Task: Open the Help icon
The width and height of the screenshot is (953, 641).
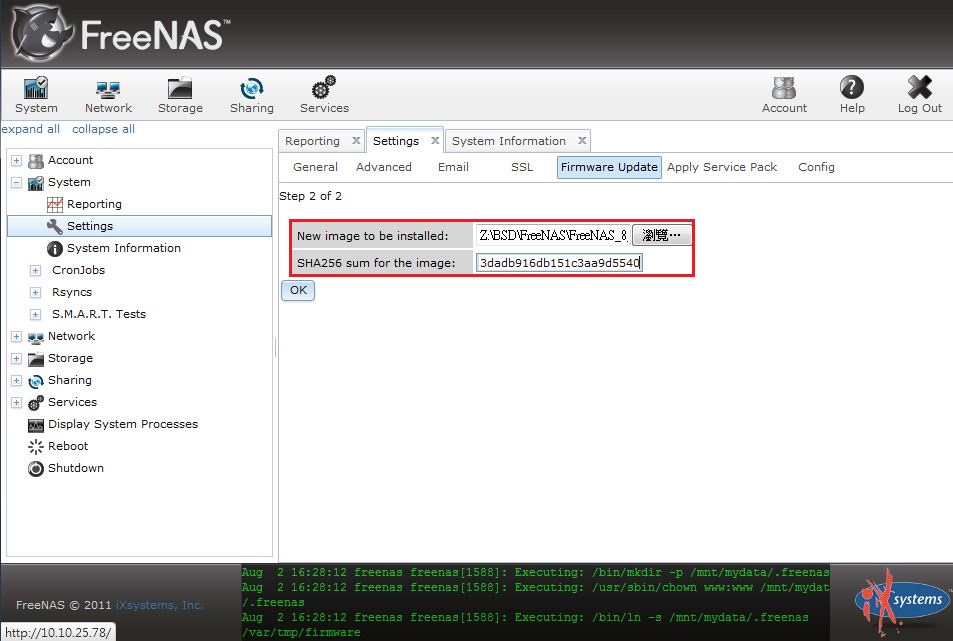Action: click(x=852, y=95)
